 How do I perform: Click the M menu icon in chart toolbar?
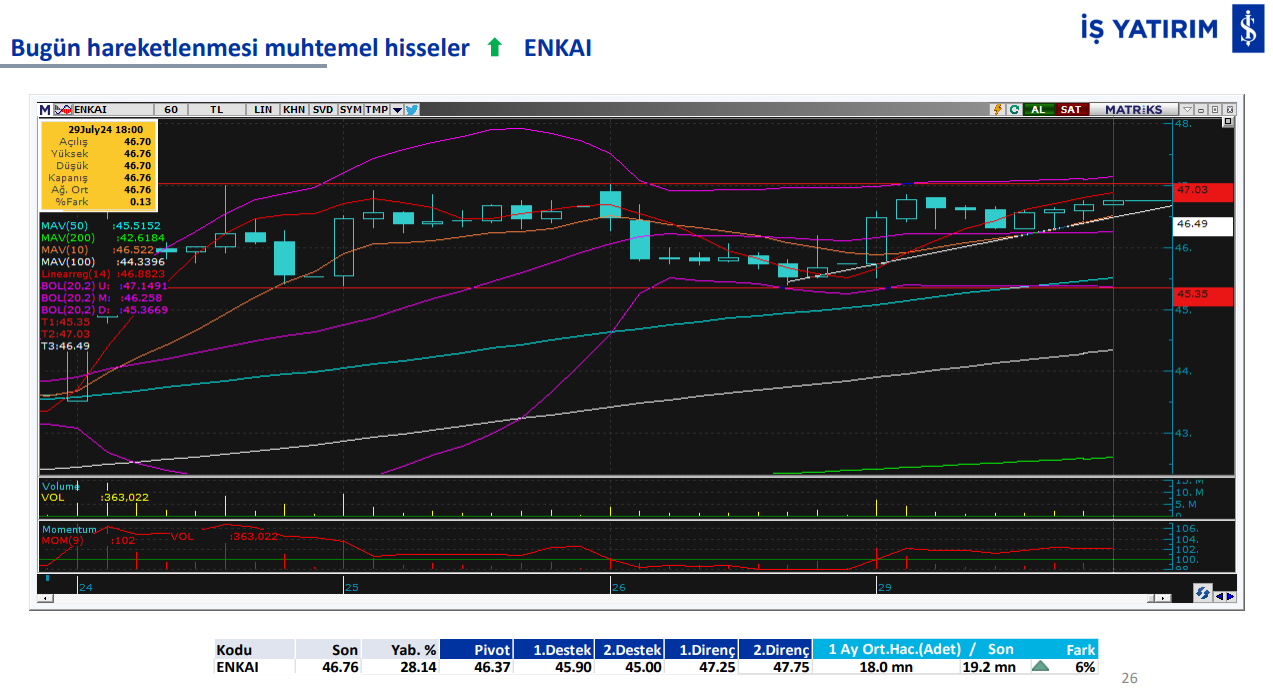point(45,110)
